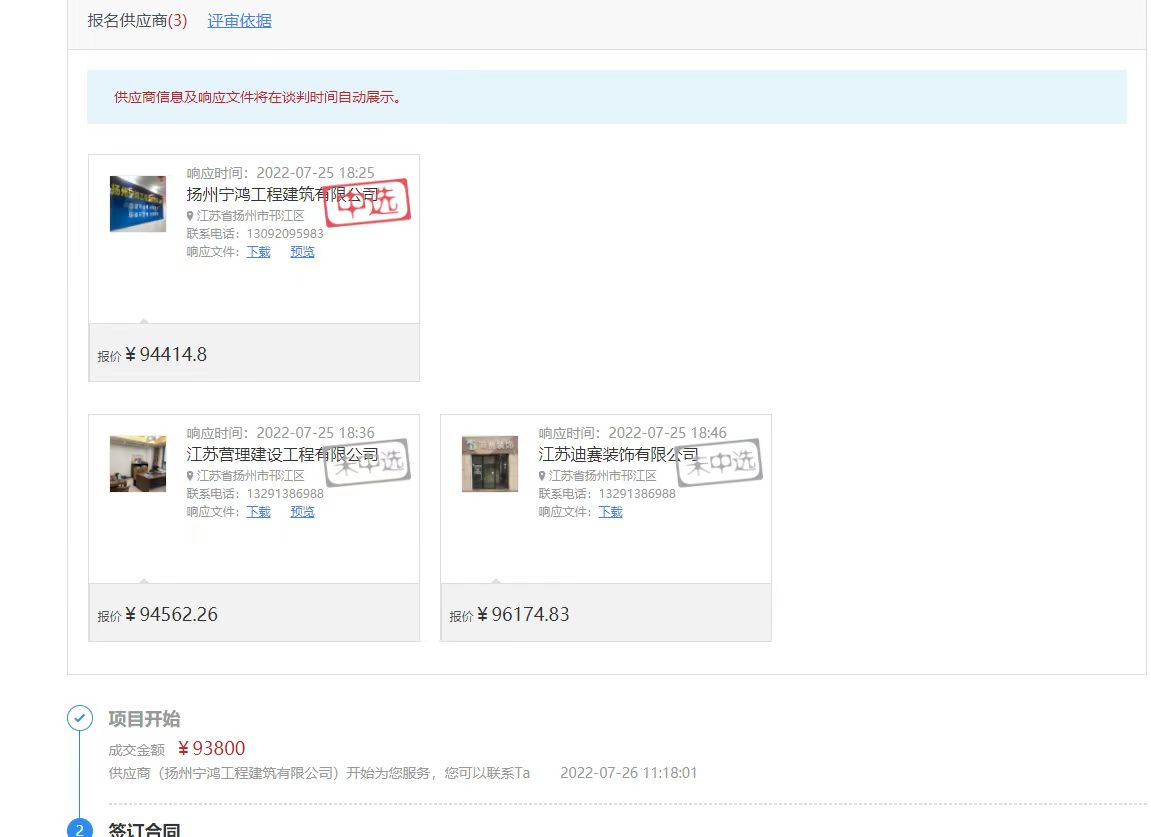The image size is (1151, 837).
Task: Click the 未中选 stamp on 江苏营理建设工程
Action: (x=368, y=462)
